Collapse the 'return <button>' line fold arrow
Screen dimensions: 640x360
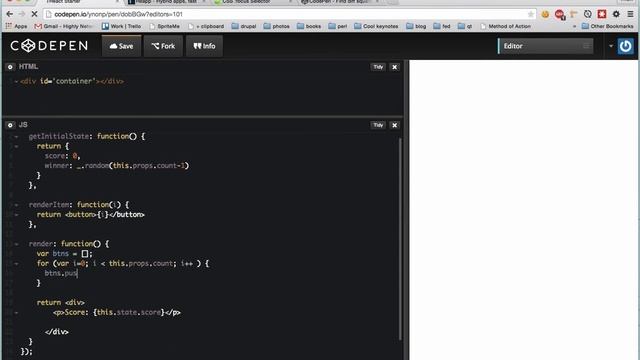[x=16, y=215]
